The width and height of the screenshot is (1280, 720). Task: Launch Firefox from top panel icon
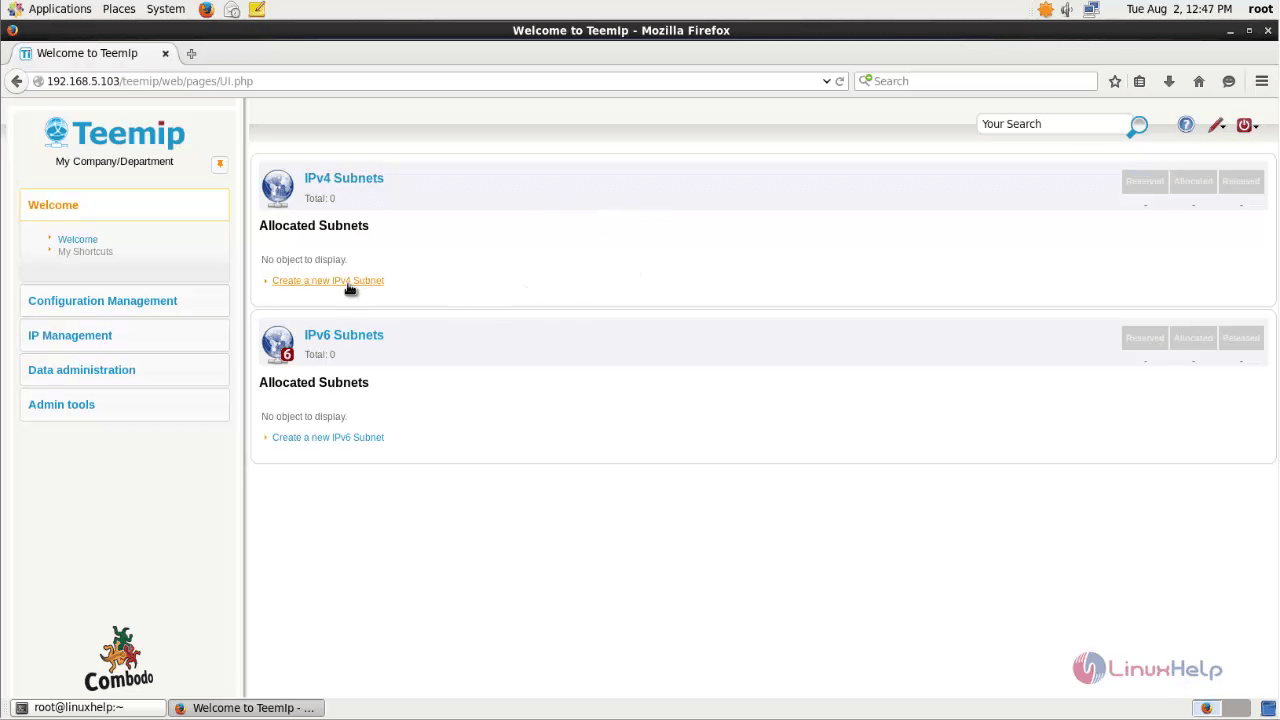206,9
